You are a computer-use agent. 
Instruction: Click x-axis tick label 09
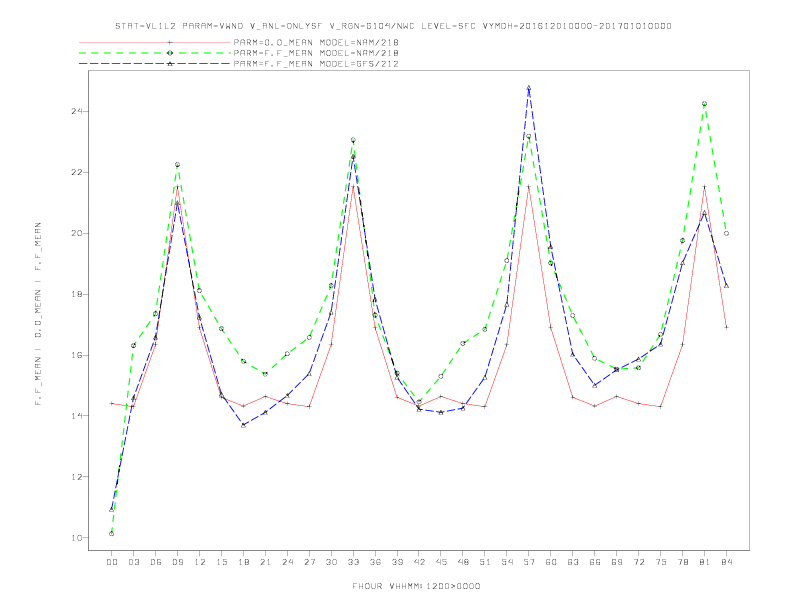click(177, 562)
